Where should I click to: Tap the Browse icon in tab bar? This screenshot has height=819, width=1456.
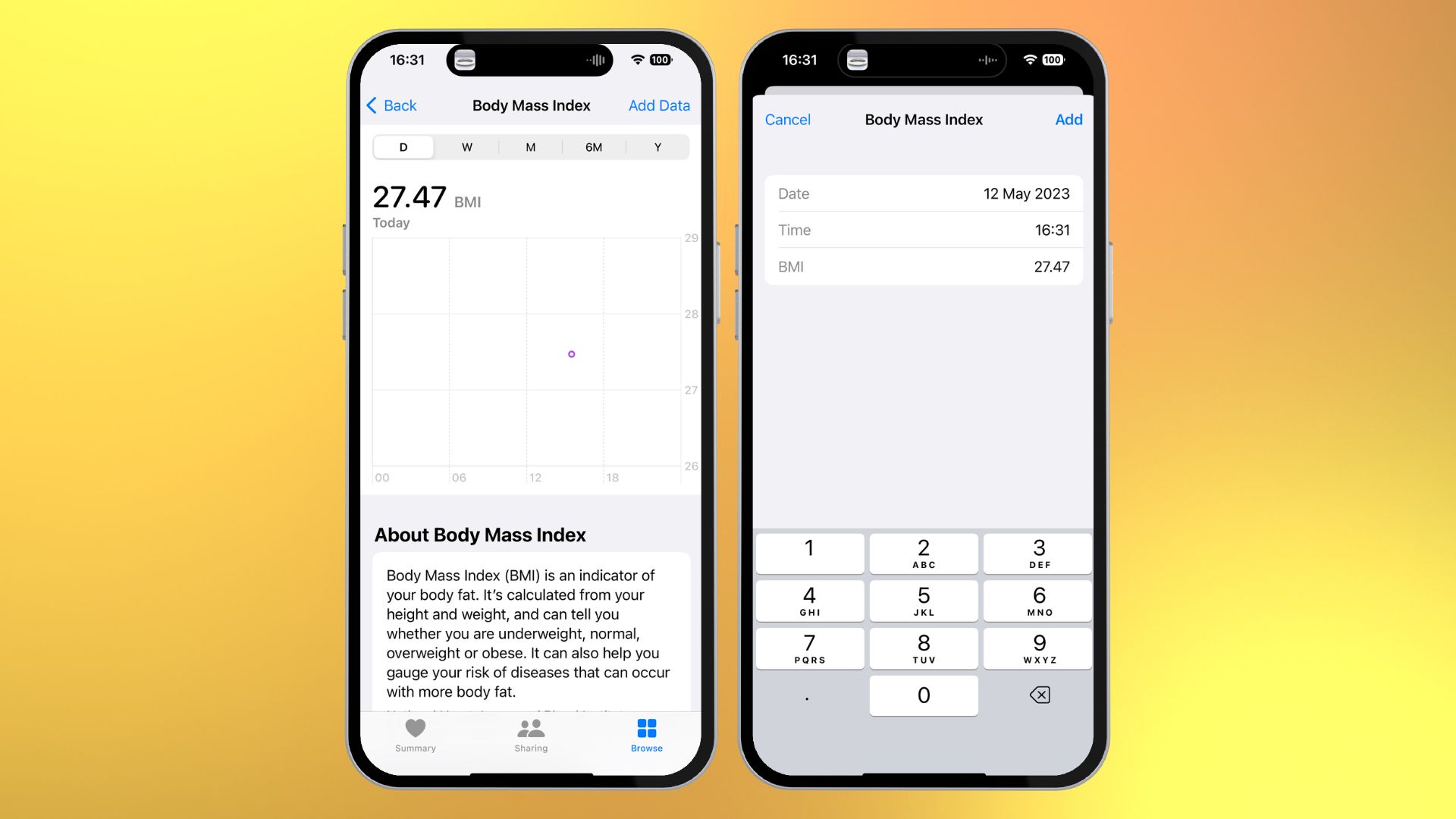[646, 733]
